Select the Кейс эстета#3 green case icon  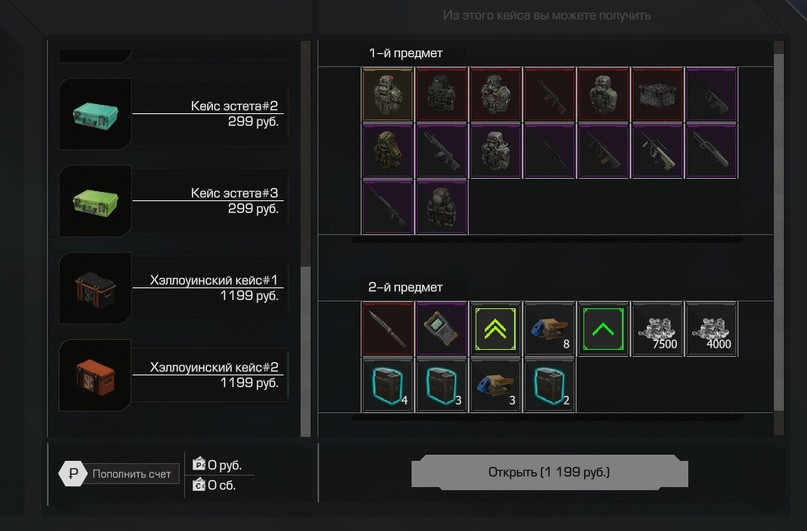95,201
